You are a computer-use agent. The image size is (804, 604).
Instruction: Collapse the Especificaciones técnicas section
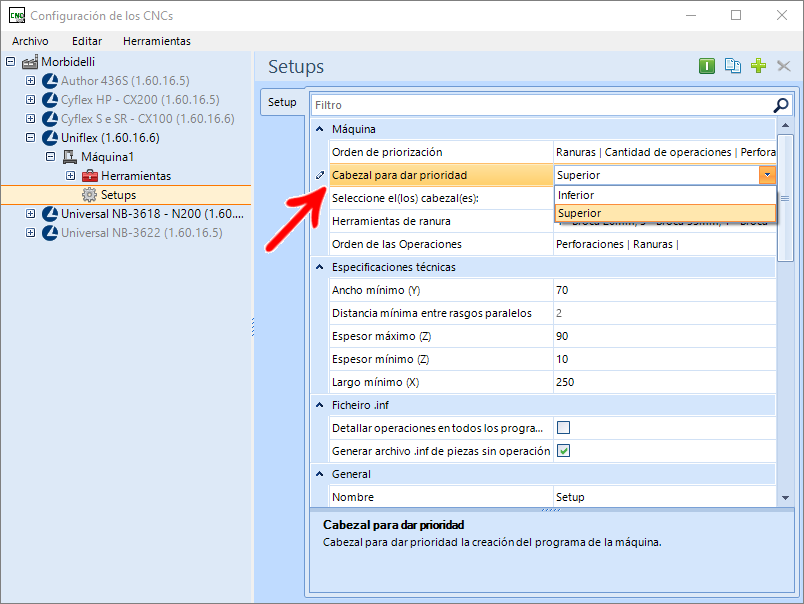pos(320,267)
